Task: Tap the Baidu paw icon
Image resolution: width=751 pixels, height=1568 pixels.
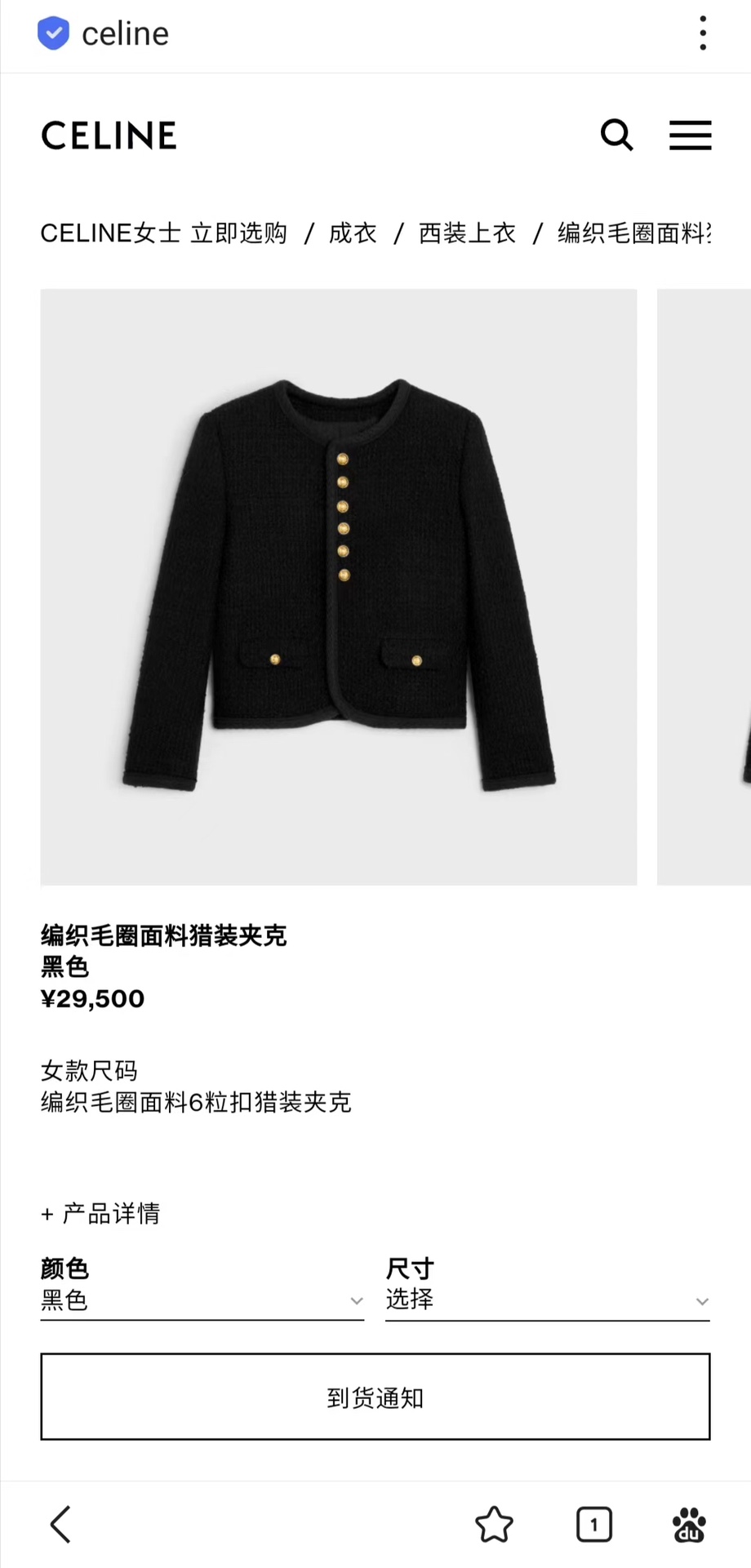Action: pyautogui.click(x=690, y=1524)
